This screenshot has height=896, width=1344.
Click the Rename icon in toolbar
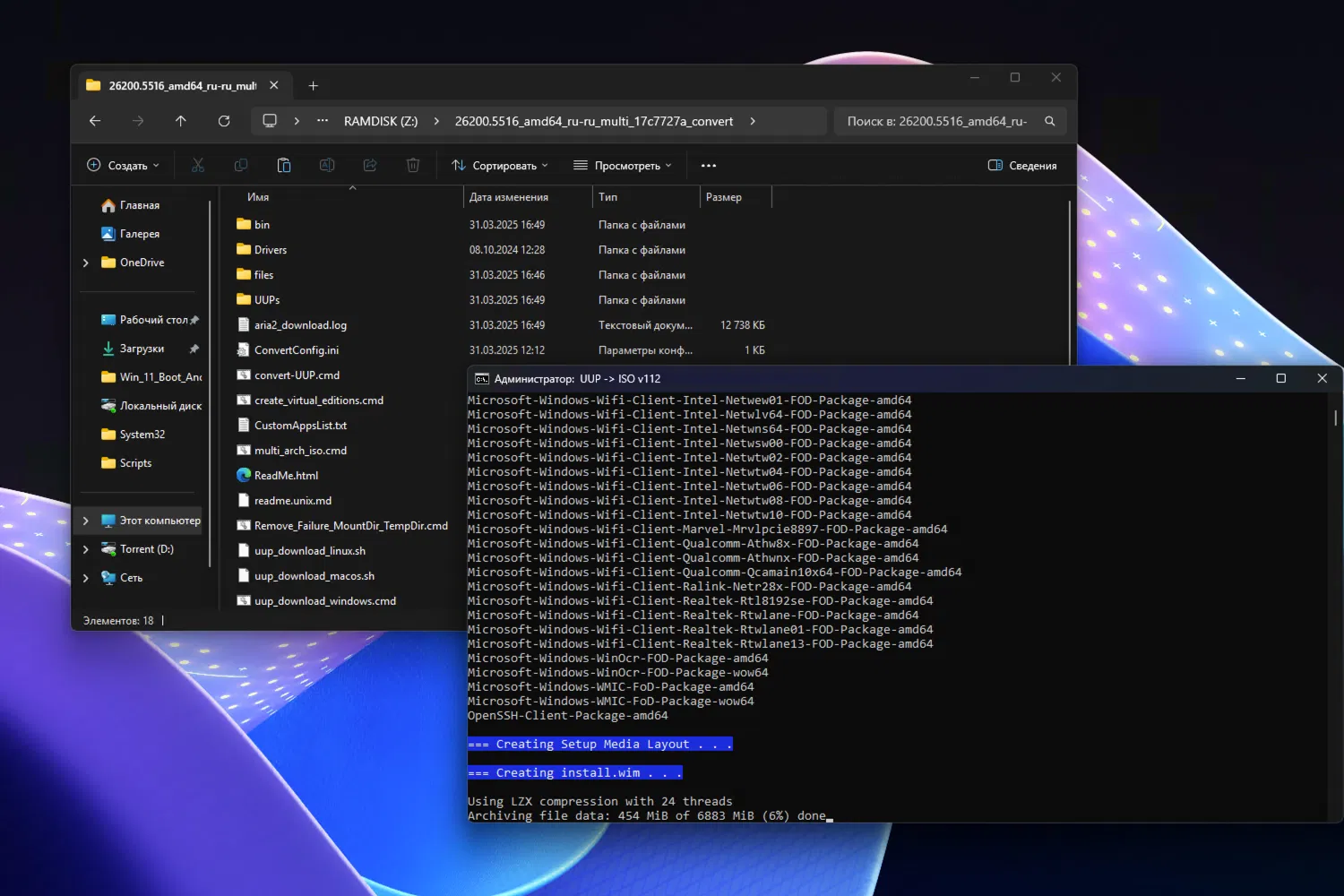(327, 165)
